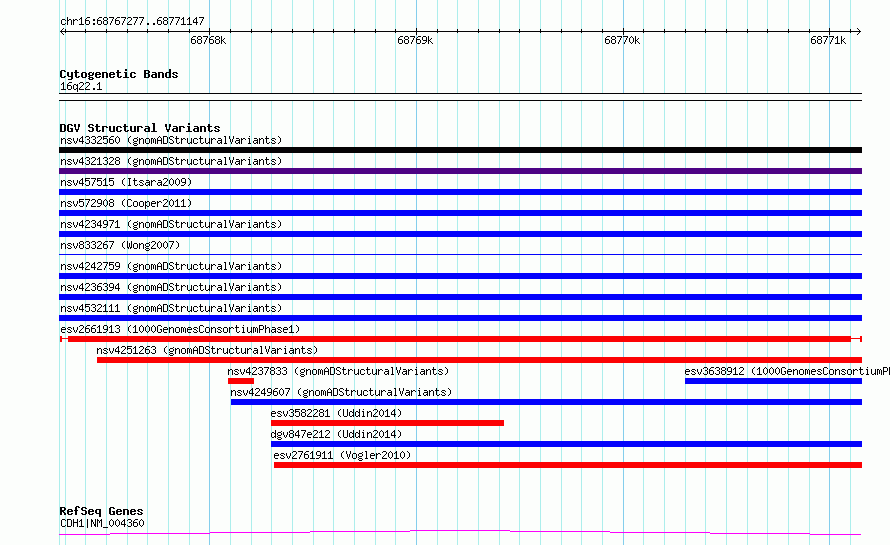Click the chr16:68767277..68771147 coordinate text
The height and width of the screenshot is (545, 890).
[x=132, y=21]
